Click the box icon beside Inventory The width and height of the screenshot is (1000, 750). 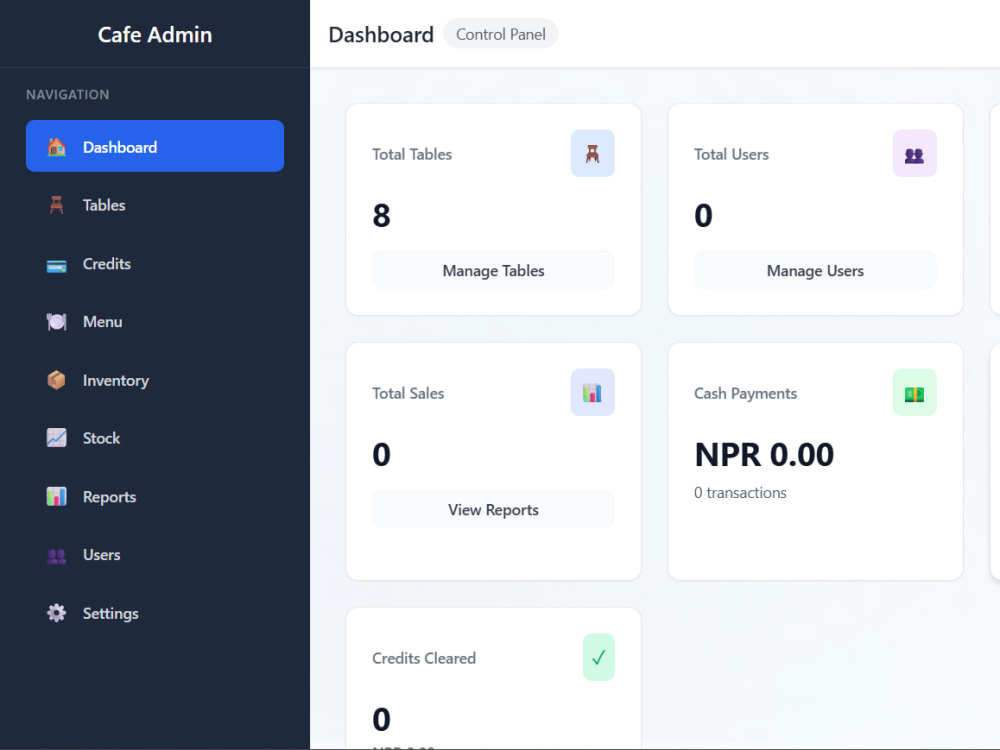(x=56, y=380)
